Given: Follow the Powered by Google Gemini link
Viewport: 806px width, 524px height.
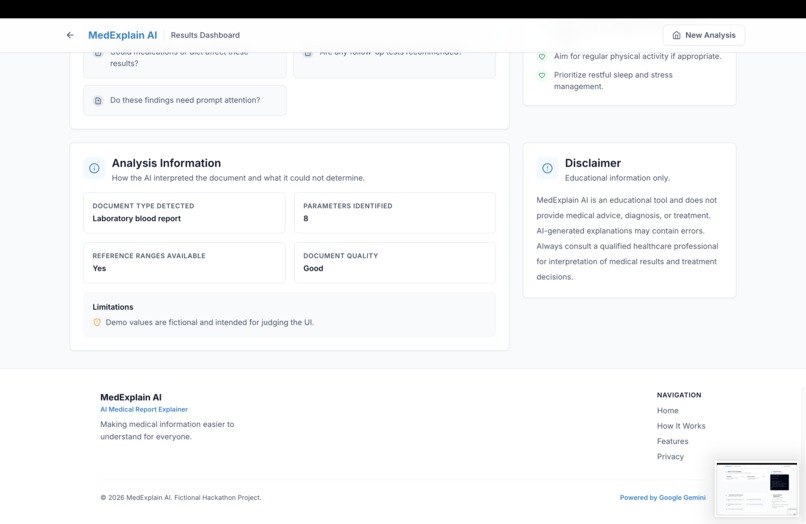Looking at the screenshot, I should (x=663, y=497).
